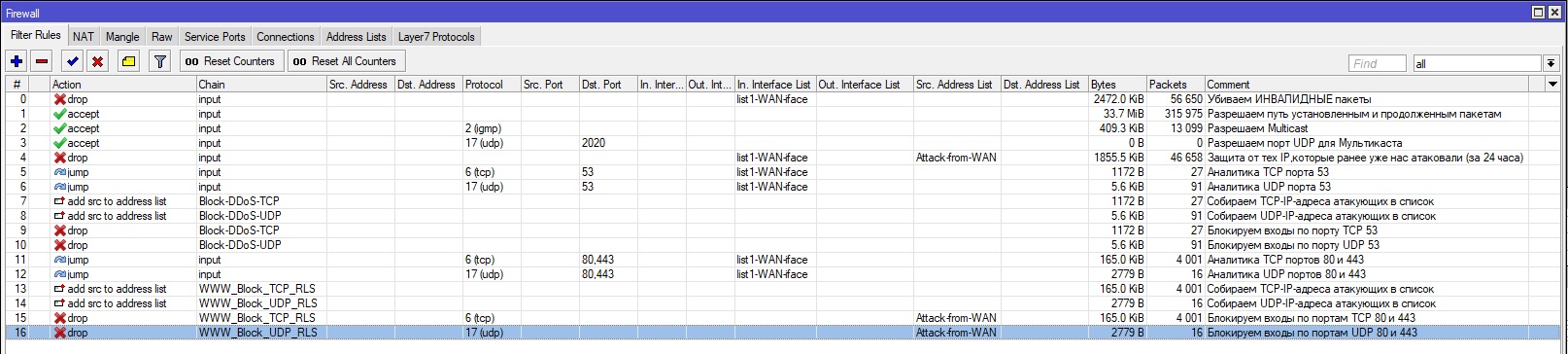Disable selected rule with red X icon
This screenshot has height=354, width=1568.
tap(97, 61)
